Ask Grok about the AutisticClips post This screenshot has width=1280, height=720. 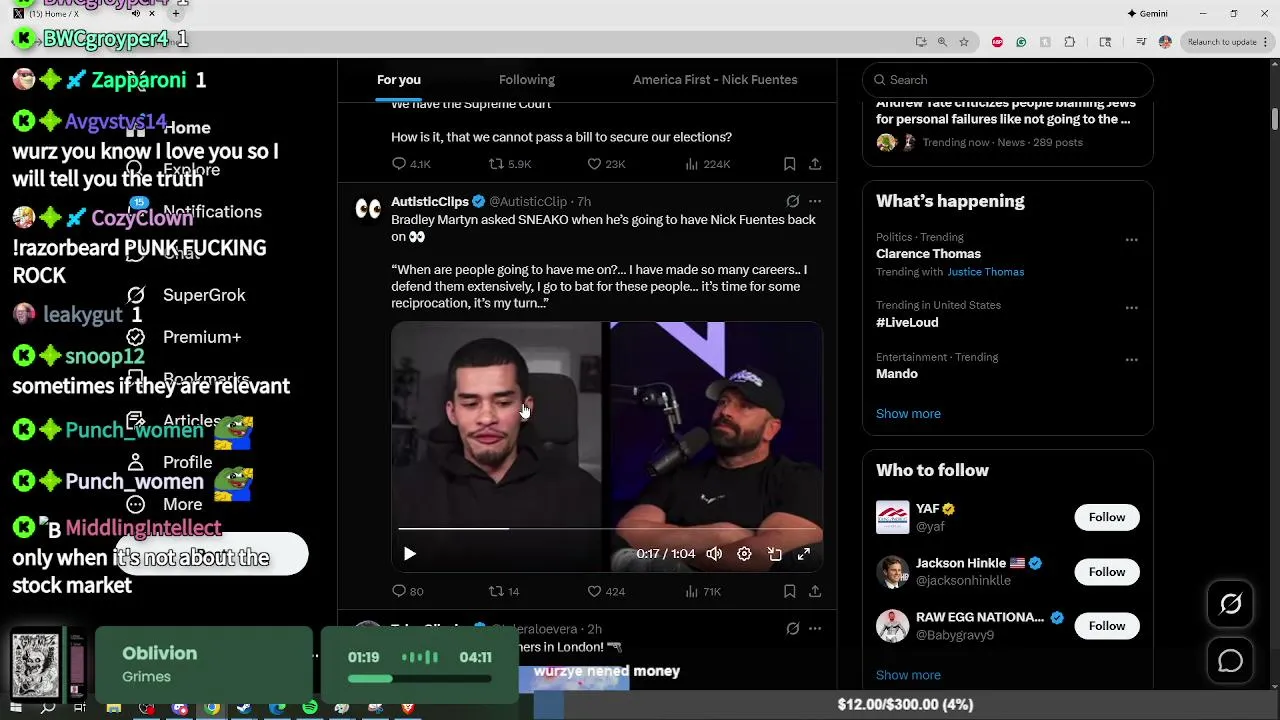(792, 201)
